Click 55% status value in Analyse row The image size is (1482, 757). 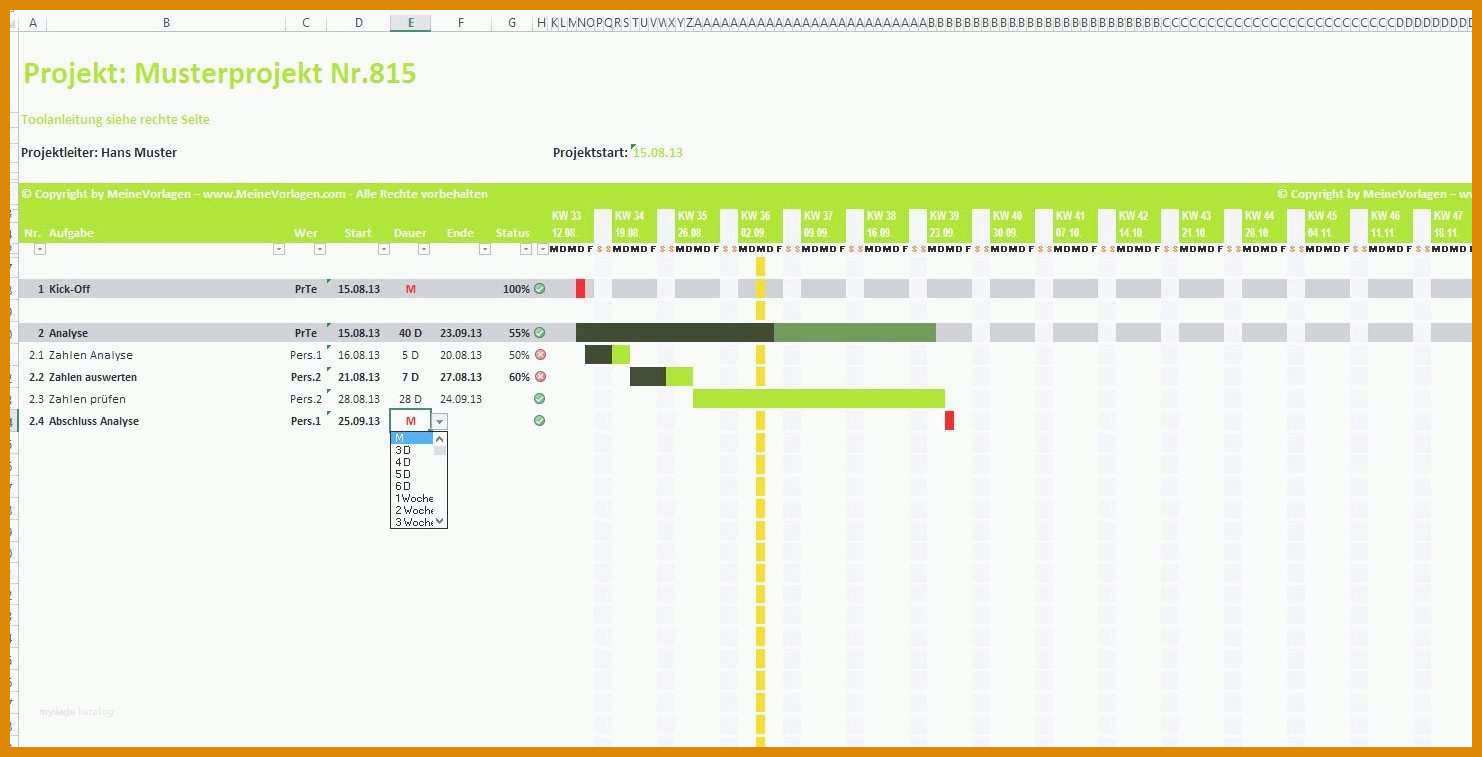pos(519,333)
